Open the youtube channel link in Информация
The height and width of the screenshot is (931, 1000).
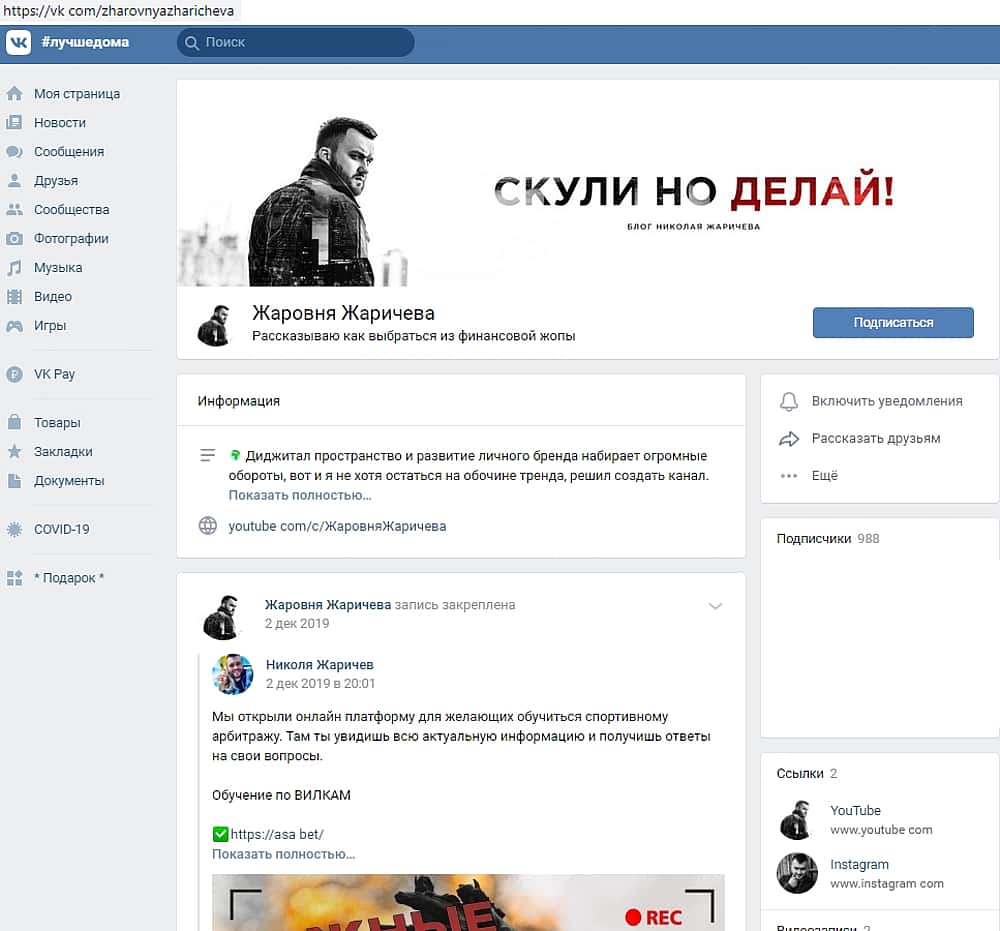click(x=337, y=526)
